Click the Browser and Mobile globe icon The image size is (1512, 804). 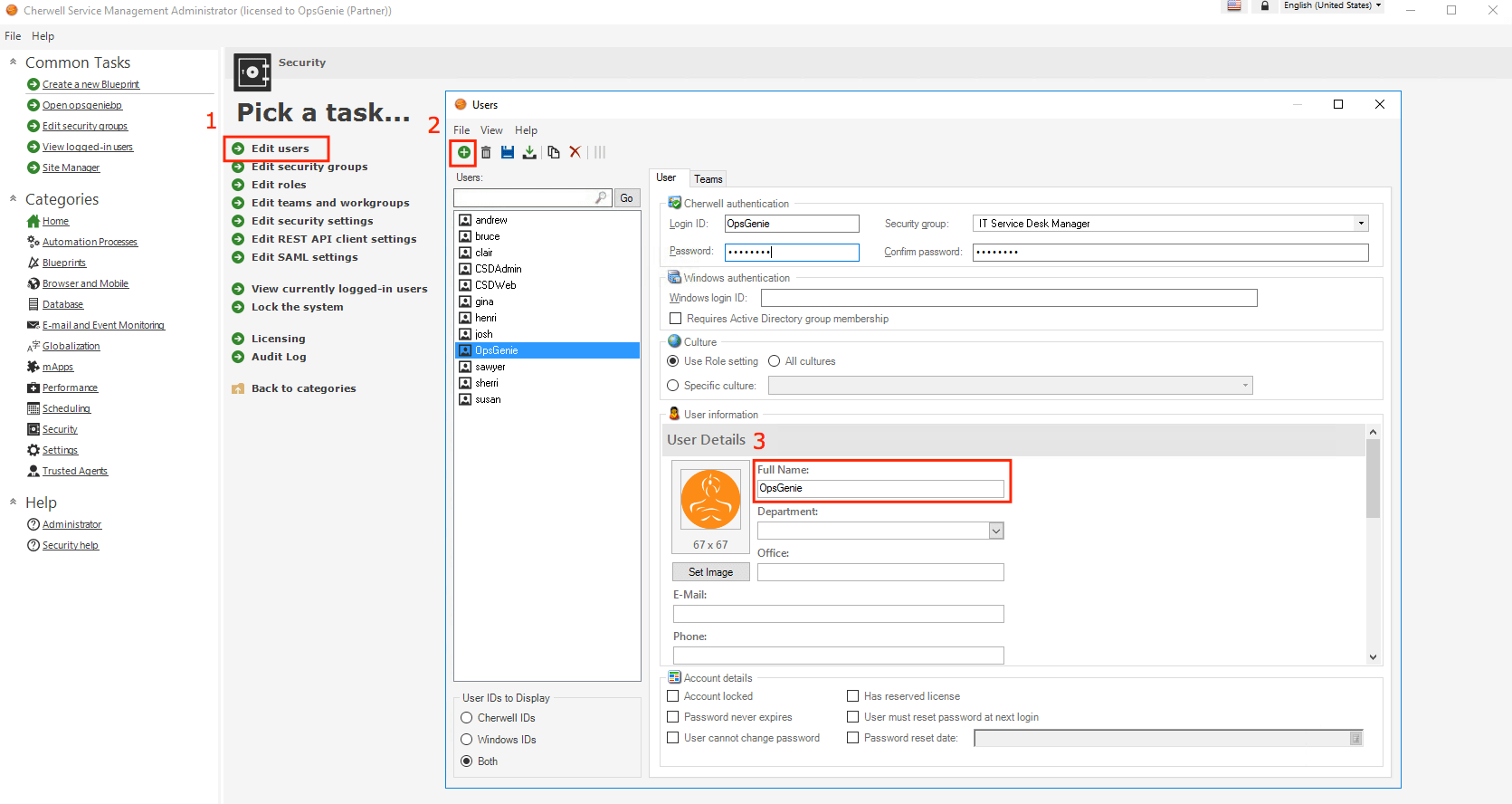33,283
